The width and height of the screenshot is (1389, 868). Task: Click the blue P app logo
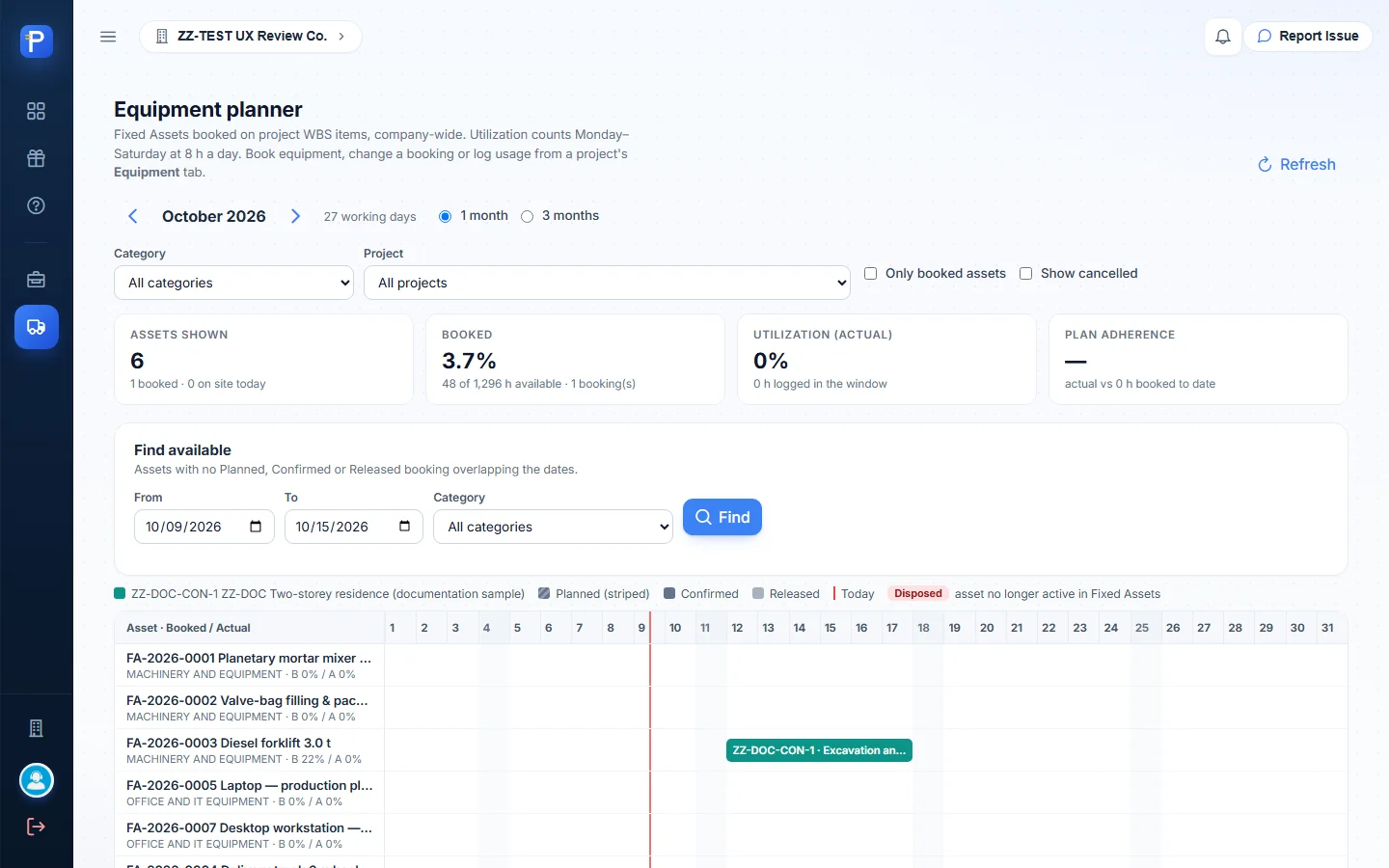coord(37,41)
